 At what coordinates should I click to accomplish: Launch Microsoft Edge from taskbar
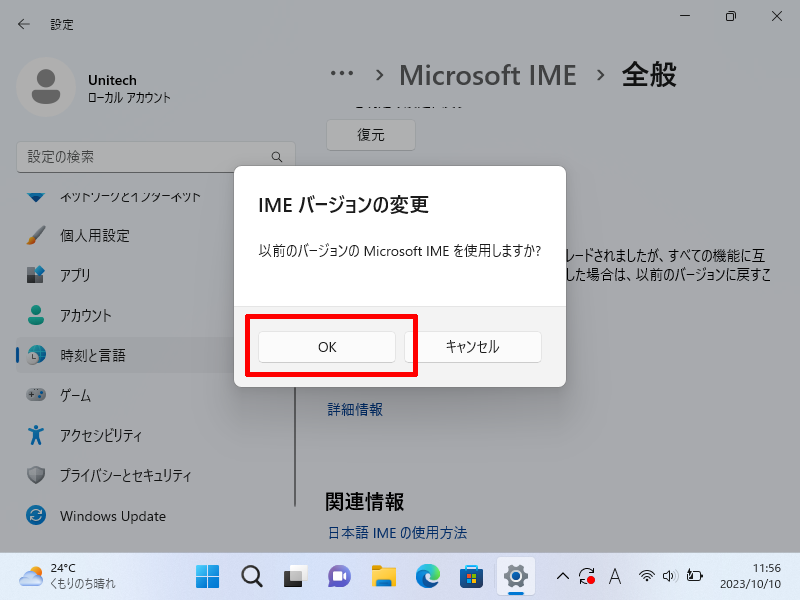click(428, 577)
